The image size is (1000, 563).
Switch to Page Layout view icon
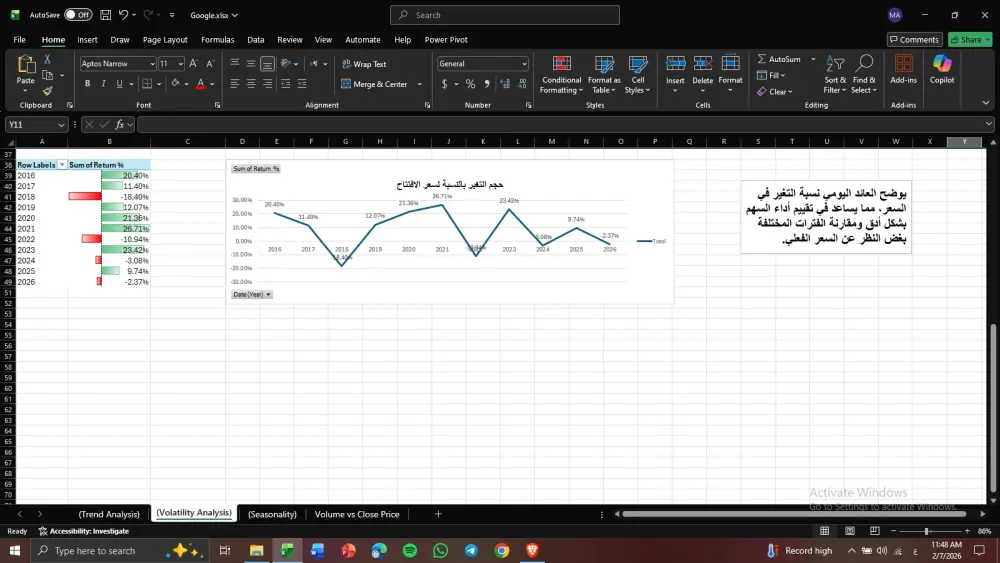click(850, 531)
